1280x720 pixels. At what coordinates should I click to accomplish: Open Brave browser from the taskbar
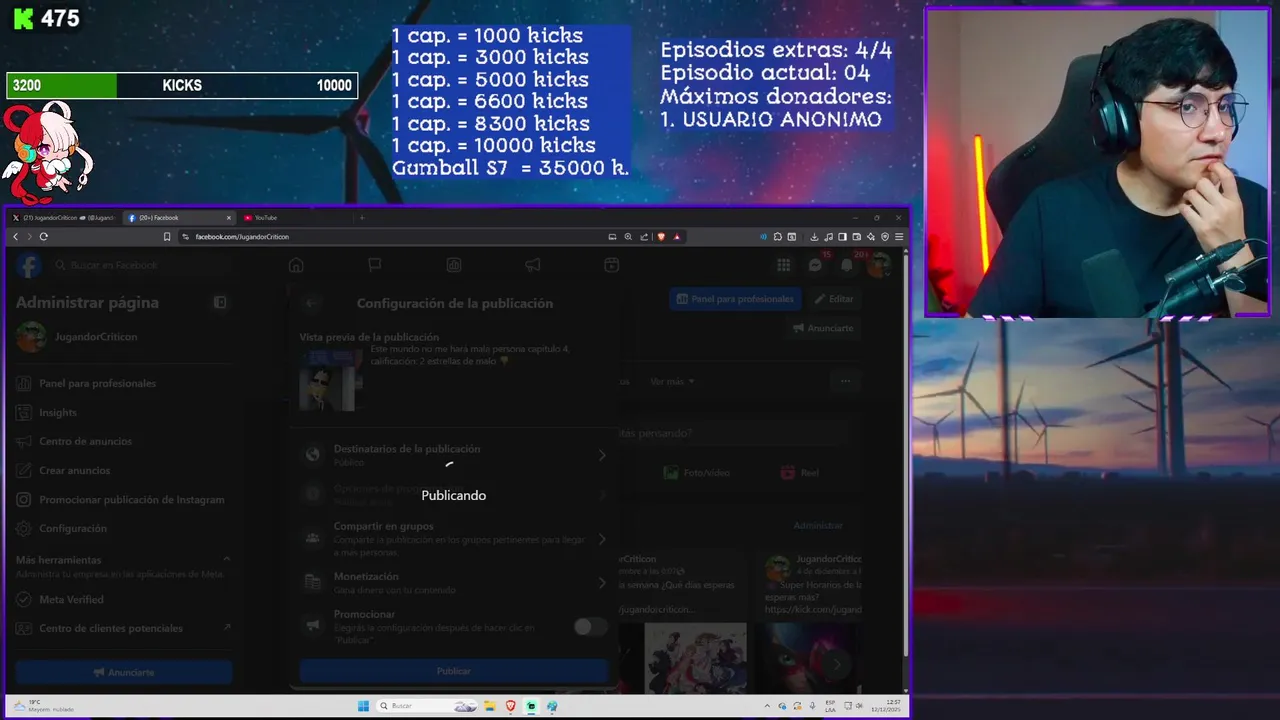[x=511, y=706]
